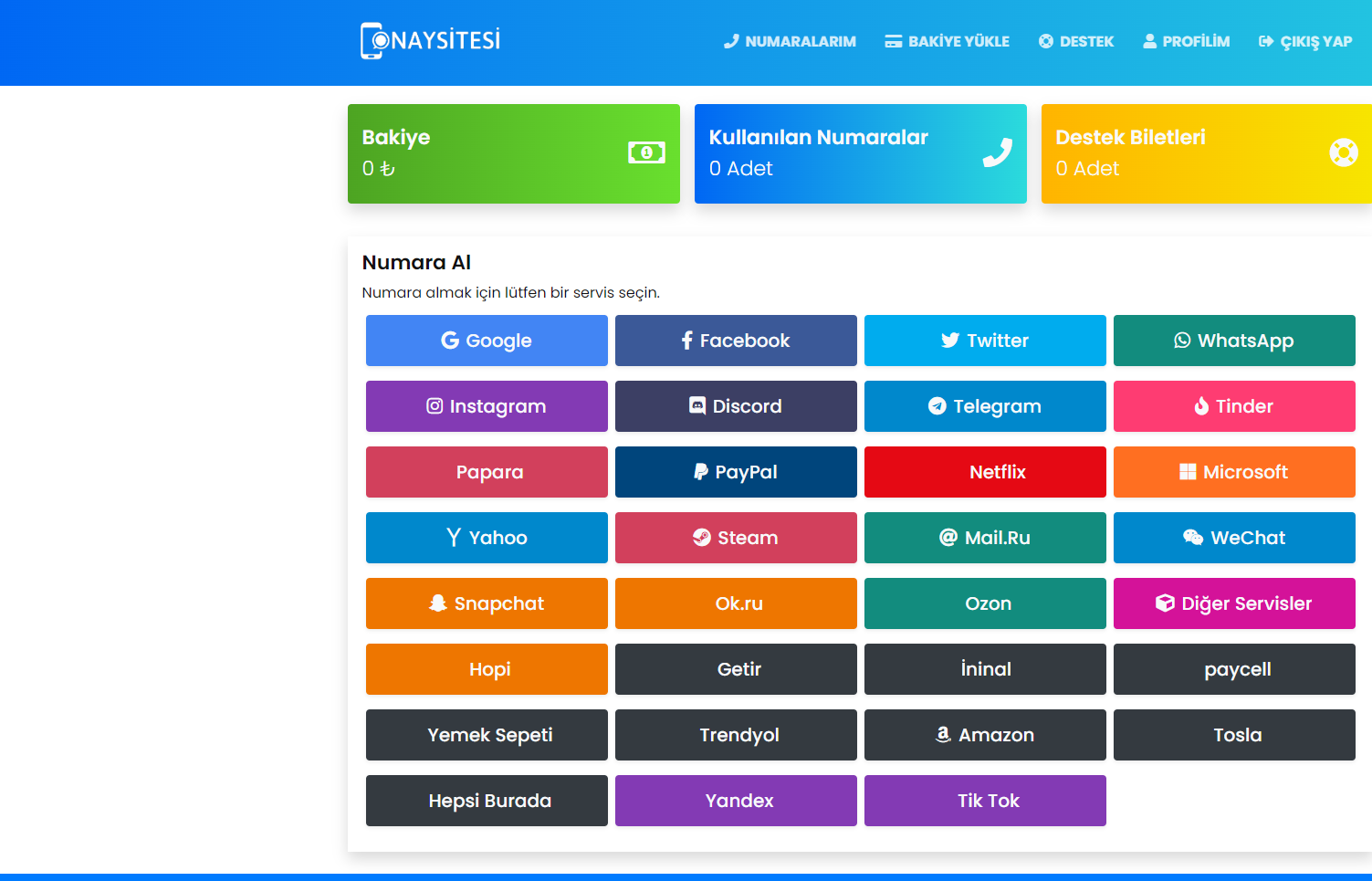Screen dimensions: 1372x881
Task: Click the 'Numara almak için lütfen' instruction text
Action: click(510, 293)
